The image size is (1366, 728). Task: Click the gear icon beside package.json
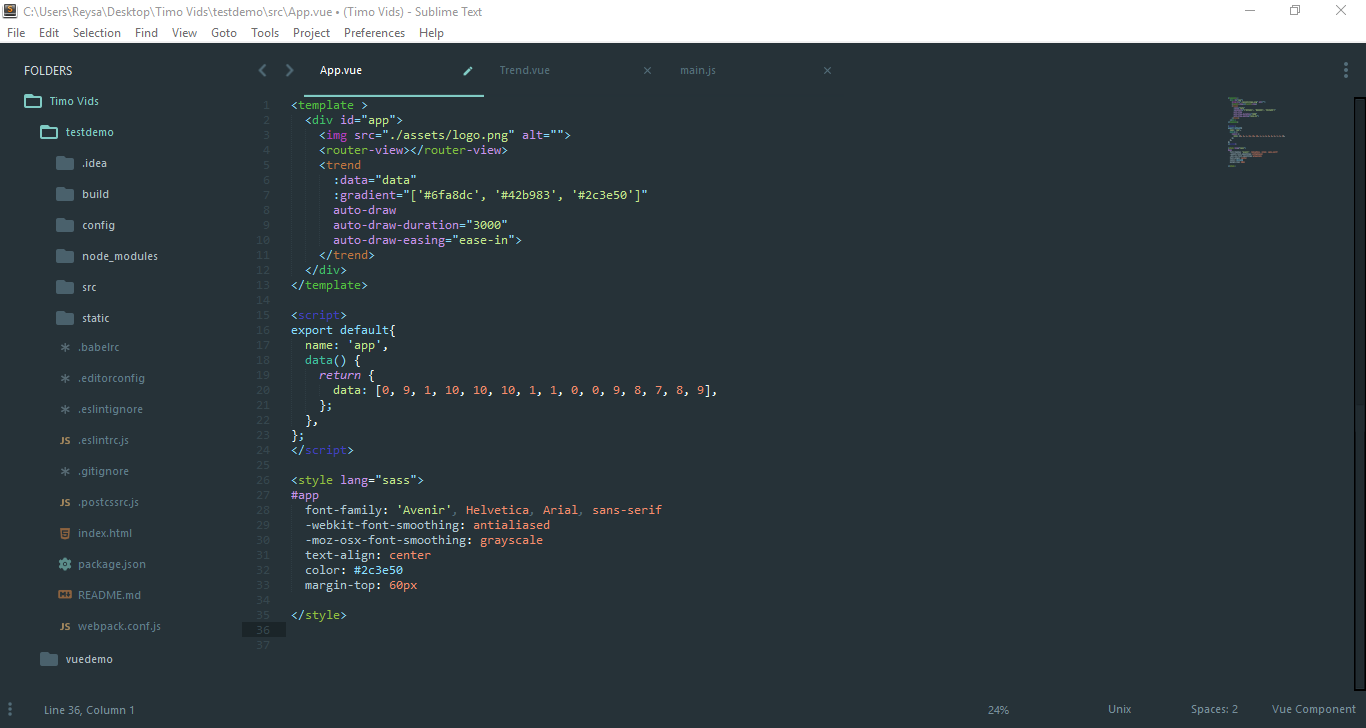[x=63, y=563]
